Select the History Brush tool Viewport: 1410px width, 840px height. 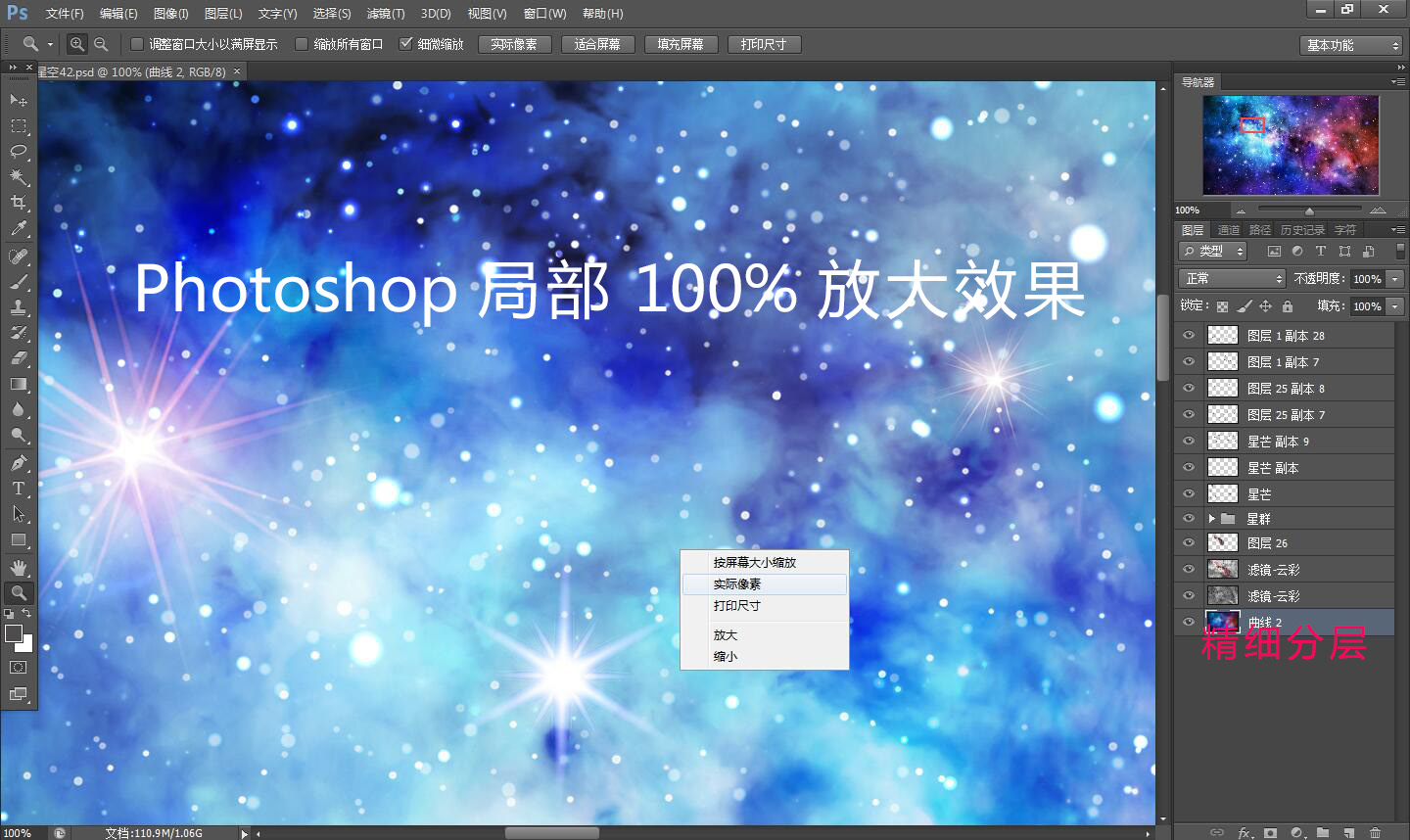click(x=19, y=333)
